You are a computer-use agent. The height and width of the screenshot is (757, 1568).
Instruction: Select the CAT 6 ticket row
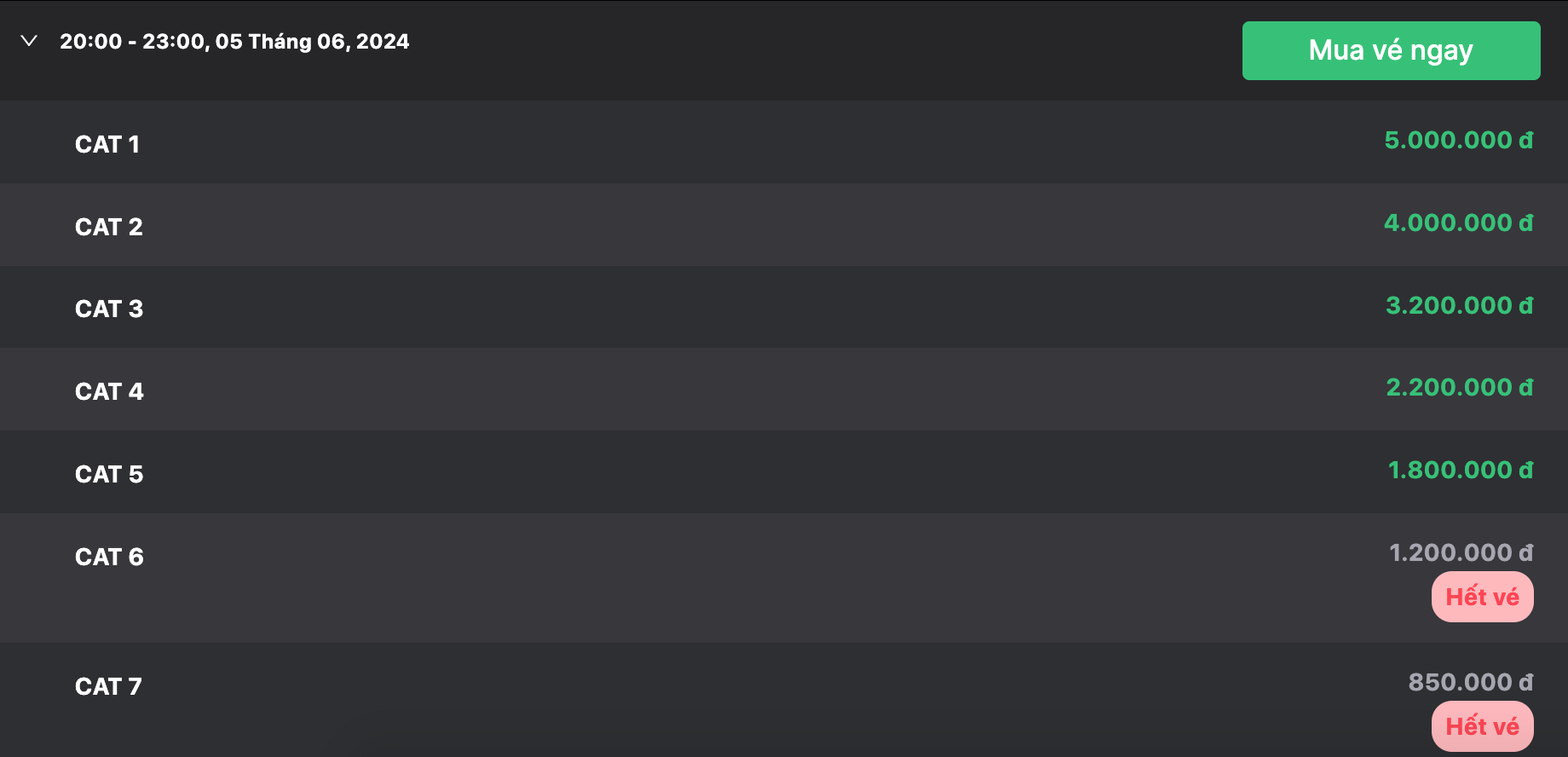pos(784,578)
